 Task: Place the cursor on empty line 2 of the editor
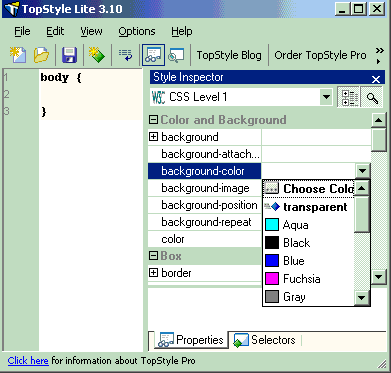coord(91,94)
